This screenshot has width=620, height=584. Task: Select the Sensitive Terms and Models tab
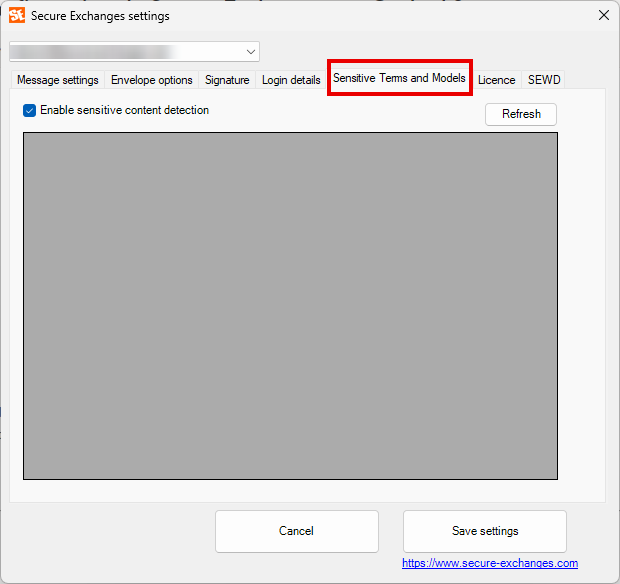(399, 78)
